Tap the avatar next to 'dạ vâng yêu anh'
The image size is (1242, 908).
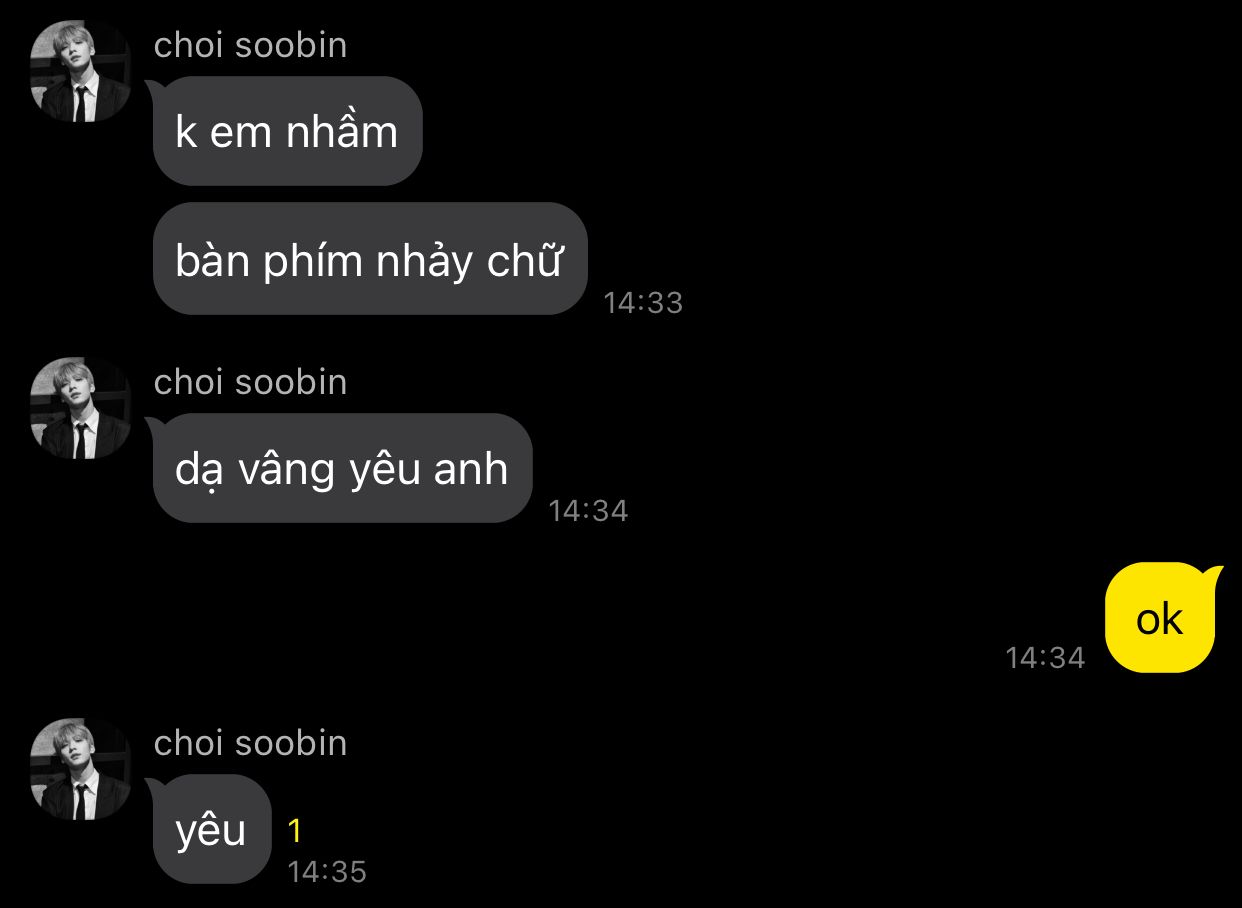tap(80, 408)
